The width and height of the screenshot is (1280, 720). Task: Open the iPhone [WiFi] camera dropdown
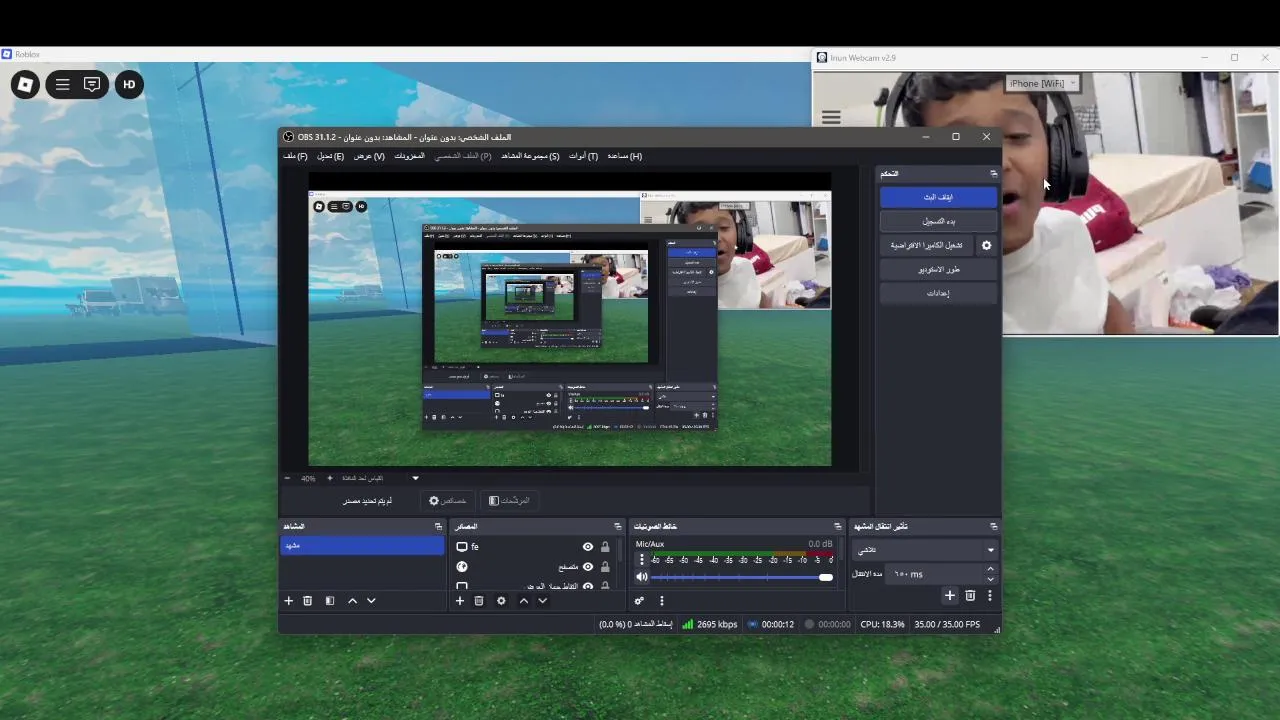point(1042,83)
